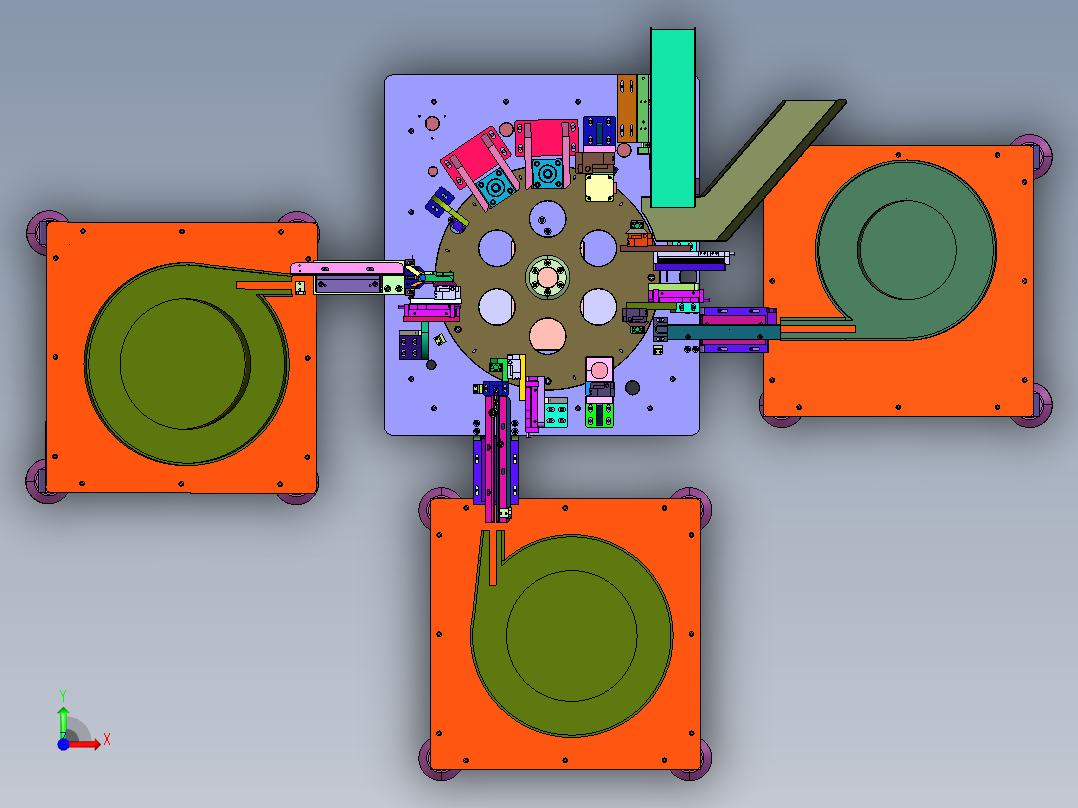Select the tilted hot-pink bracket left of top
This screenshot has height=808, width=1078.
point(474,158)
